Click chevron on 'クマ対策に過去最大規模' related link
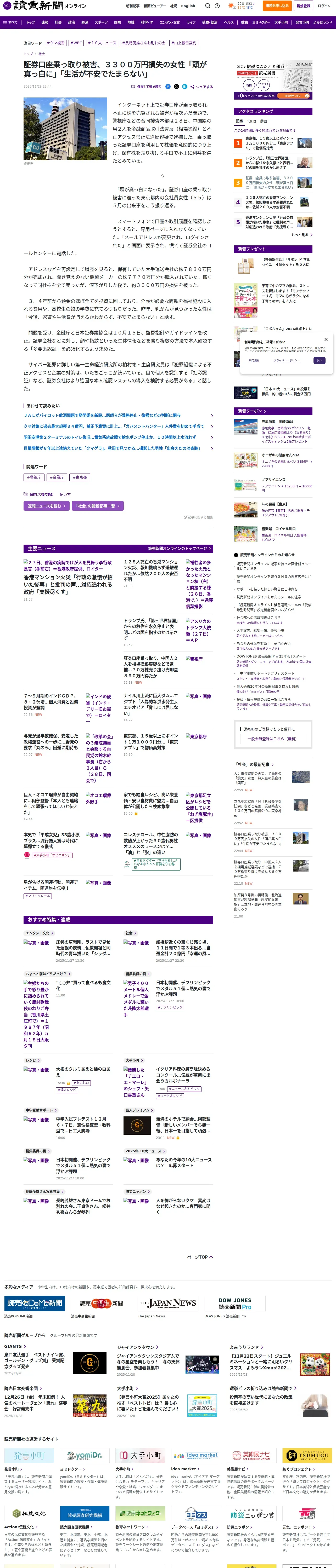Screen dimensions: 336x1568 (x=212, y=427)
